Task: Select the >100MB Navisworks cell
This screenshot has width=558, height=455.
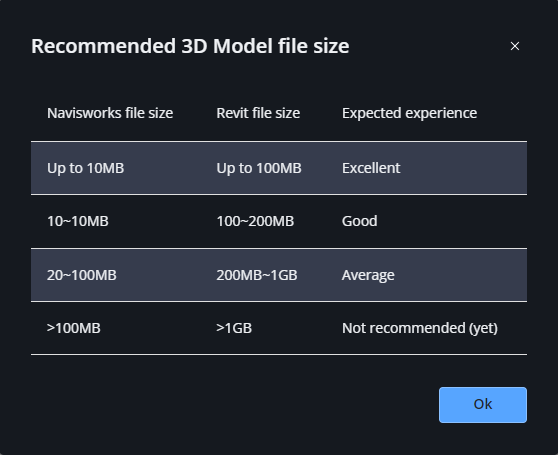Action: coord(73,328)
